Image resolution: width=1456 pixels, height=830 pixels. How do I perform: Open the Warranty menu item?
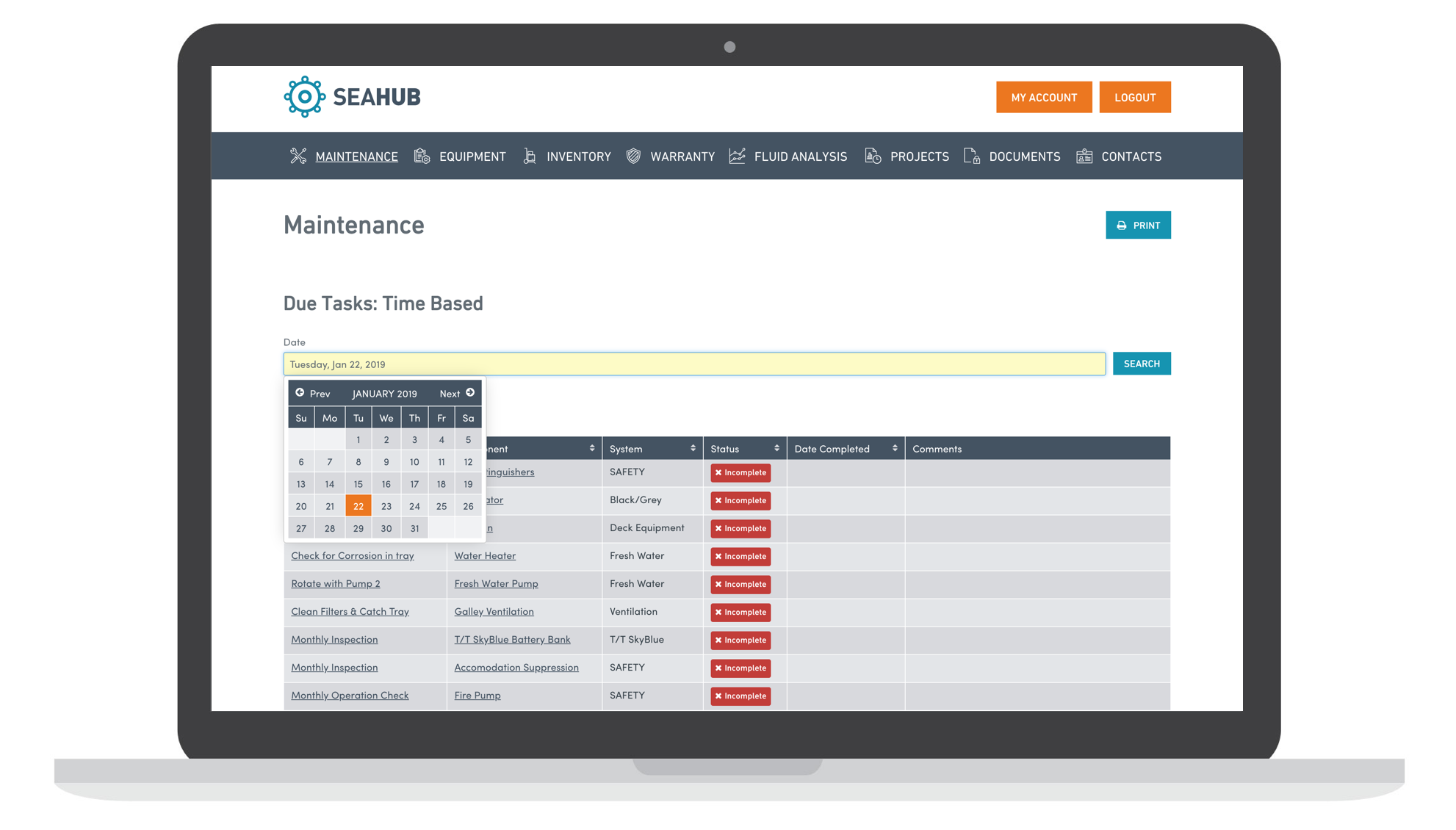682,156
